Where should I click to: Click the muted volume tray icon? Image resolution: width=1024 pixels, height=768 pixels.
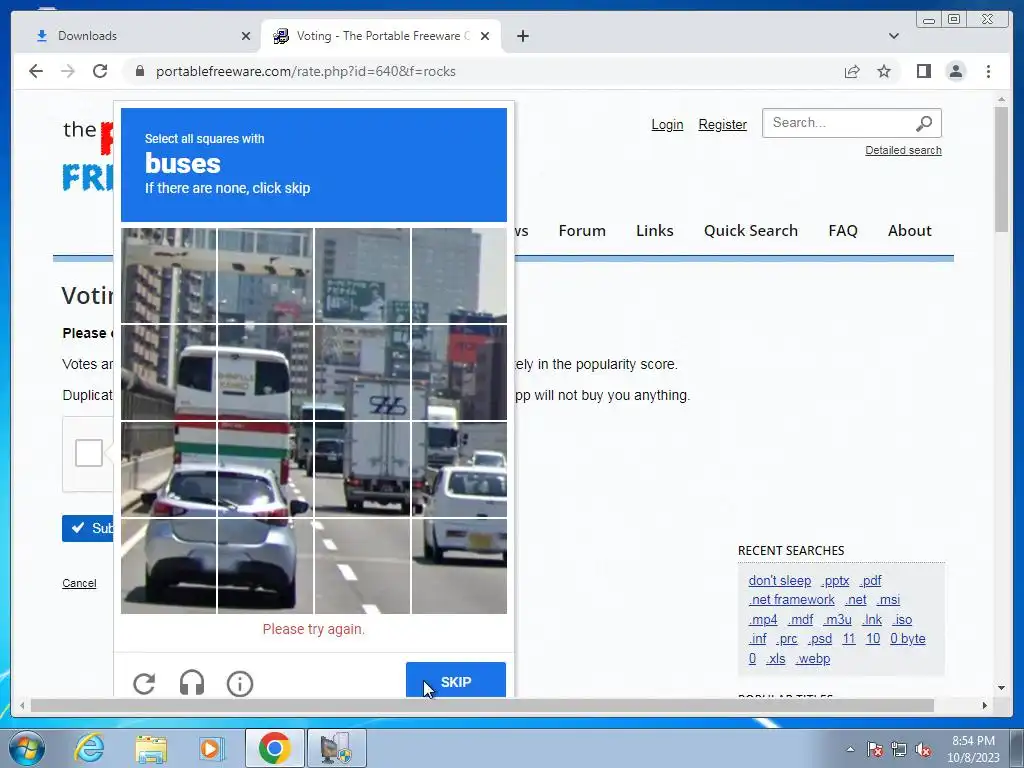(x=923, y=750)
